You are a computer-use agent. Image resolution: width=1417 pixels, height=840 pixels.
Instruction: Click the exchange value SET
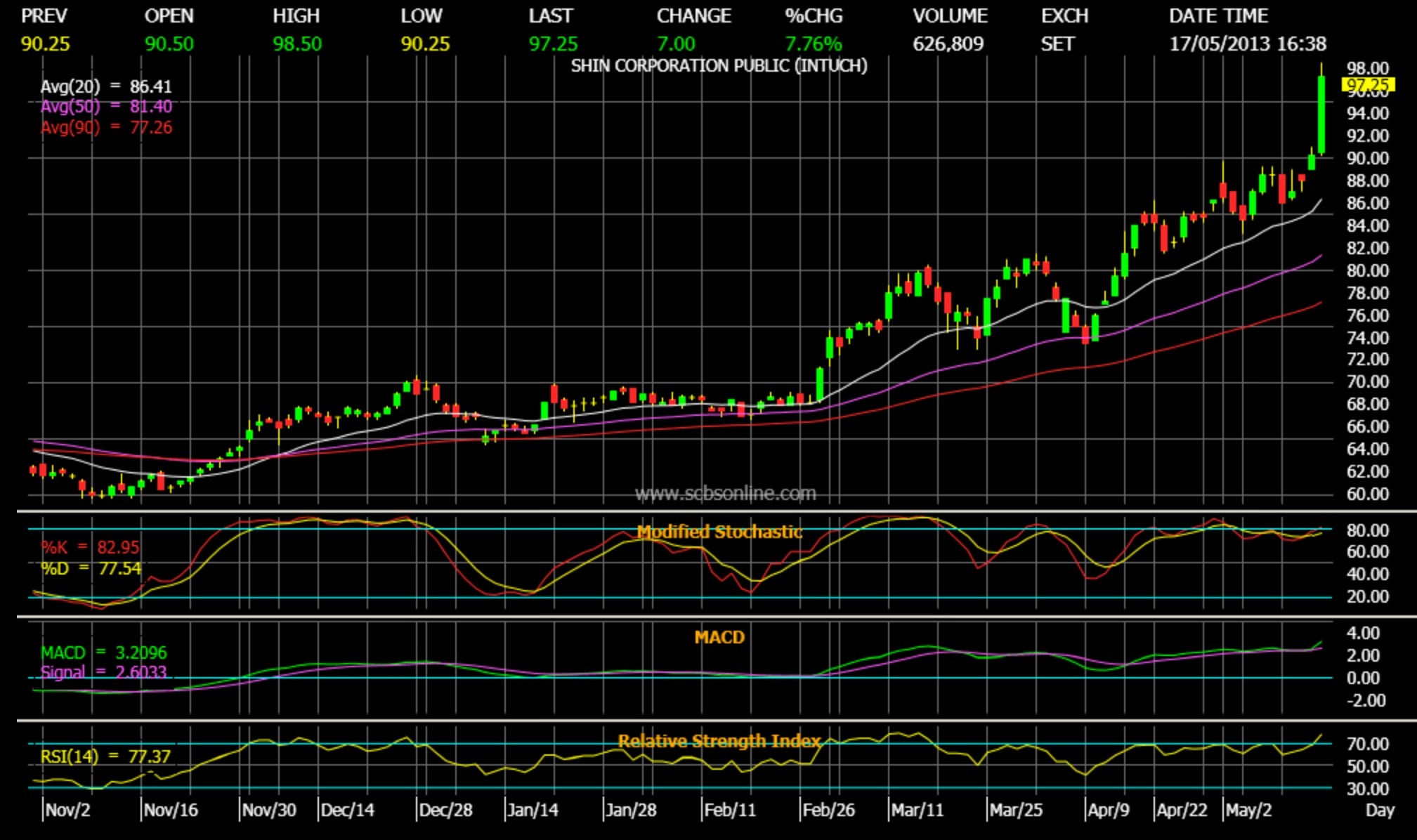click(x=1057, y=44)
